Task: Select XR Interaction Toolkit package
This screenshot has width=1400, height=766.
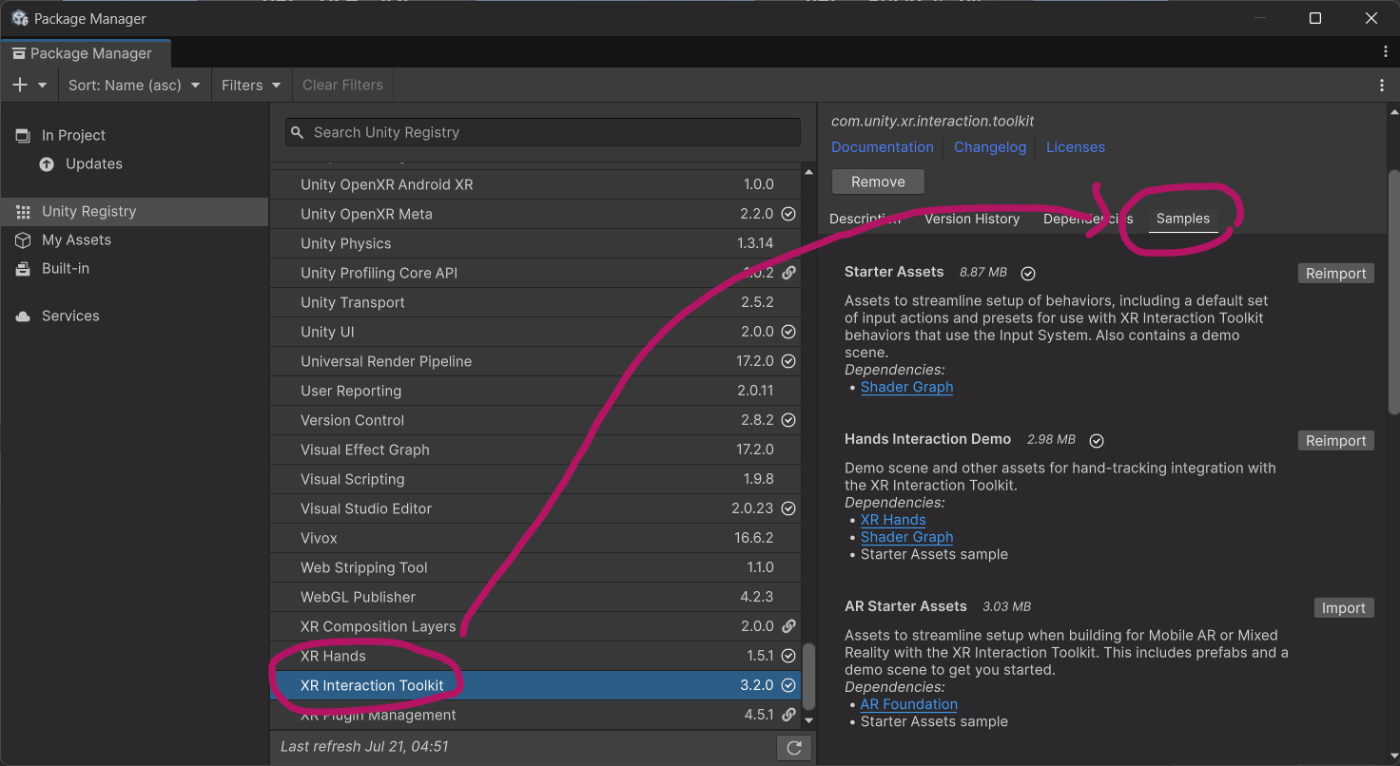Action: [536, 686]
